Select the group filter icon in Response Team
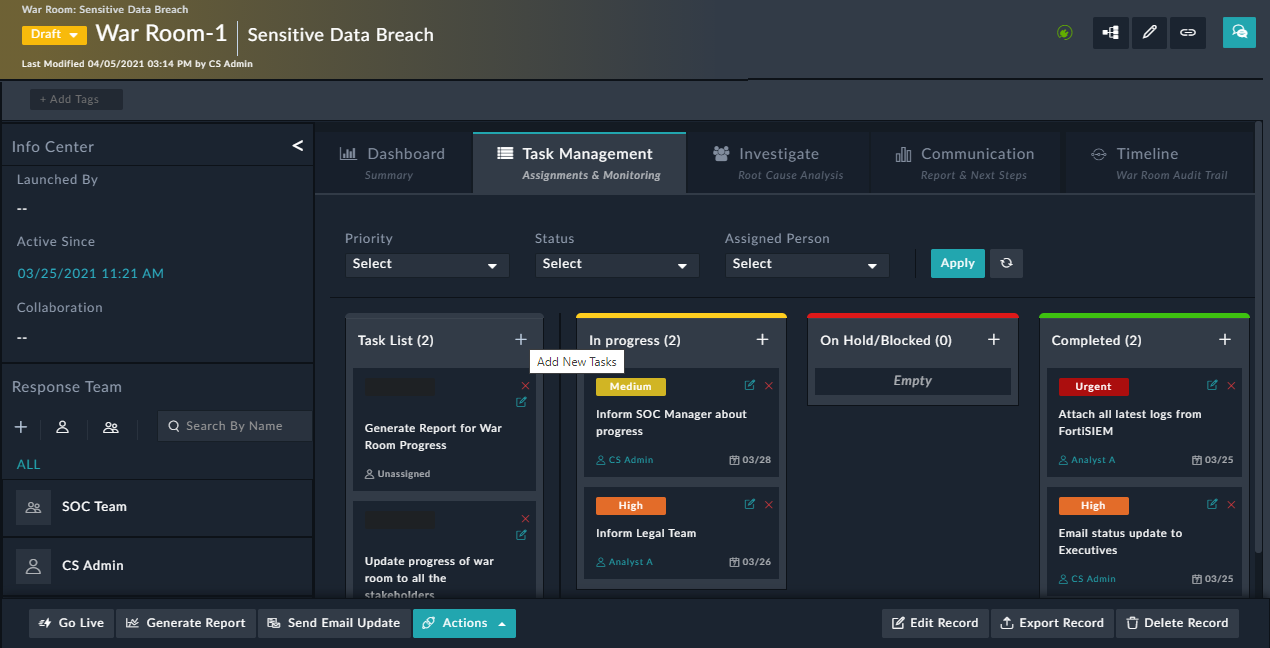The width and height of the screenshot is (1270, 648). [x=110, y=426]
